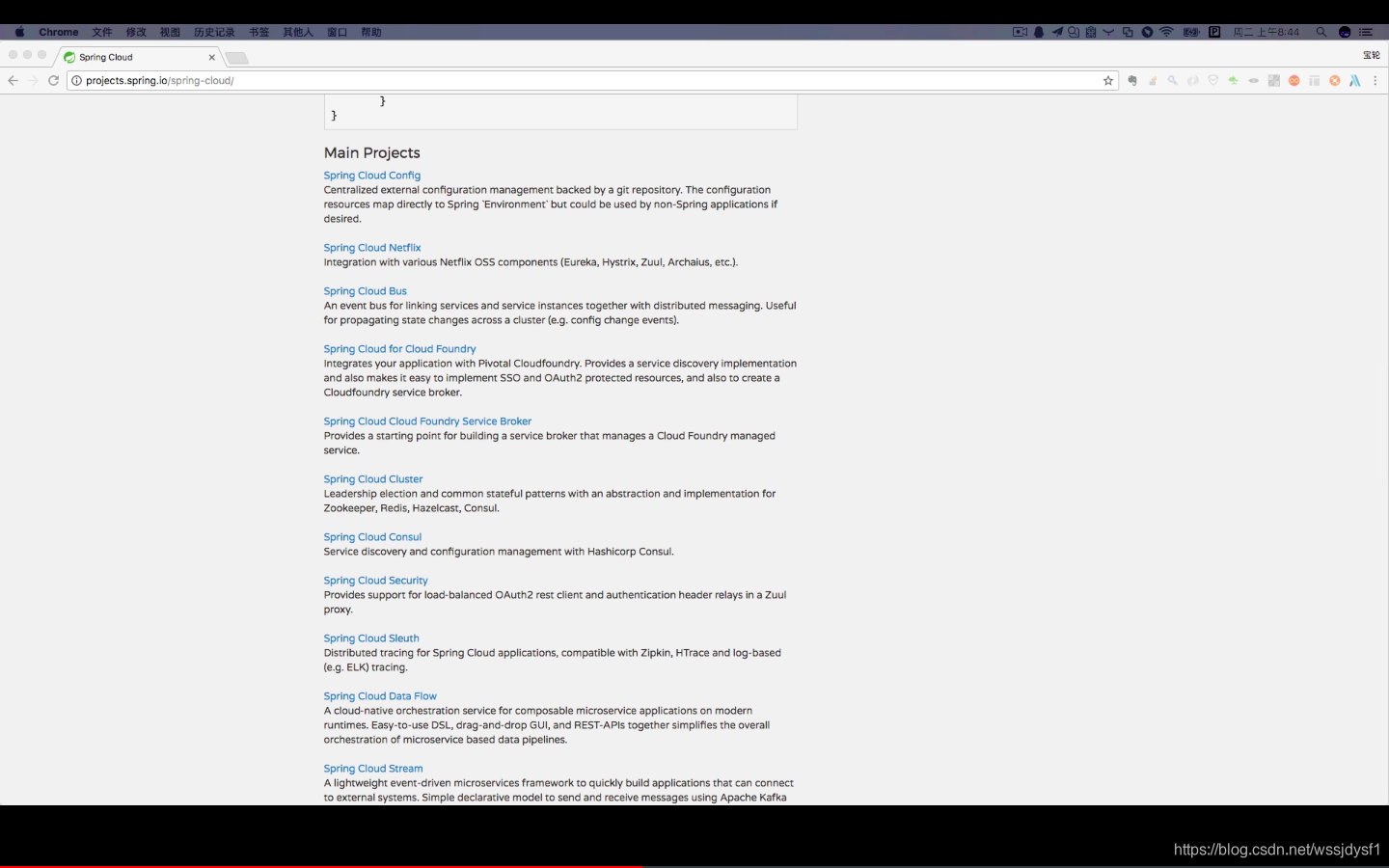Go back with the browser back arrow

pos(13,81)
